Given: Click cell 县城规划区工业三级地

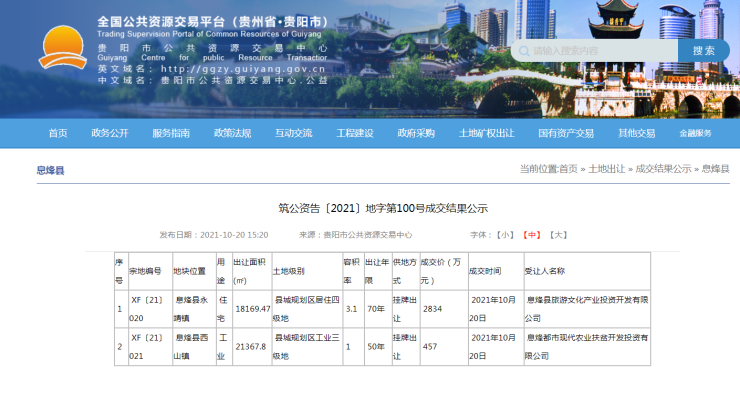Looking at the screenshot, I should [306, 347].
